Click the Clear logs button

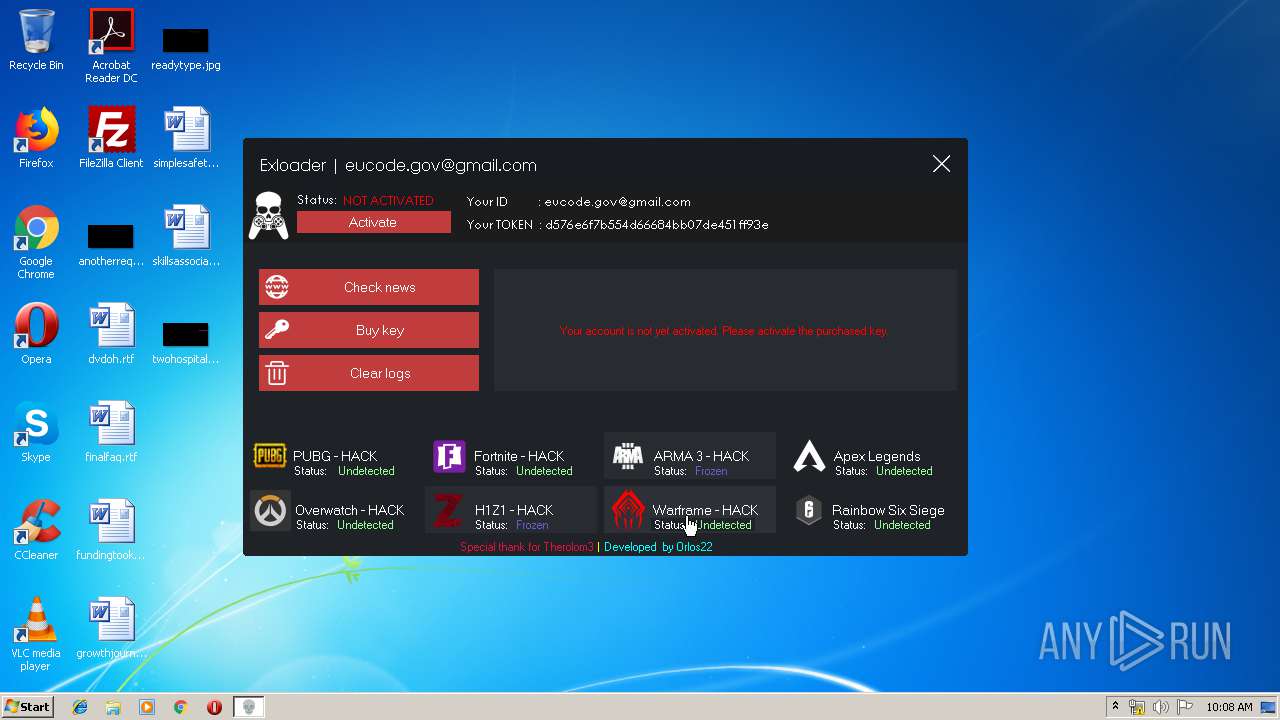(x=369, y=373)
